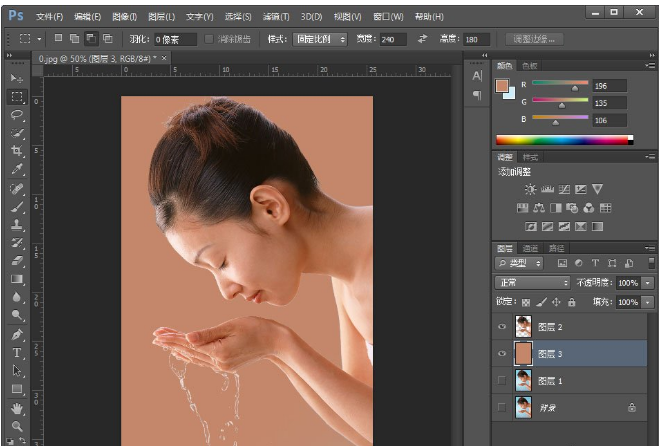The width and height of the screenshot is (659, 446).
Task: Select the Eyedropper tool
Action: [17, 169]
